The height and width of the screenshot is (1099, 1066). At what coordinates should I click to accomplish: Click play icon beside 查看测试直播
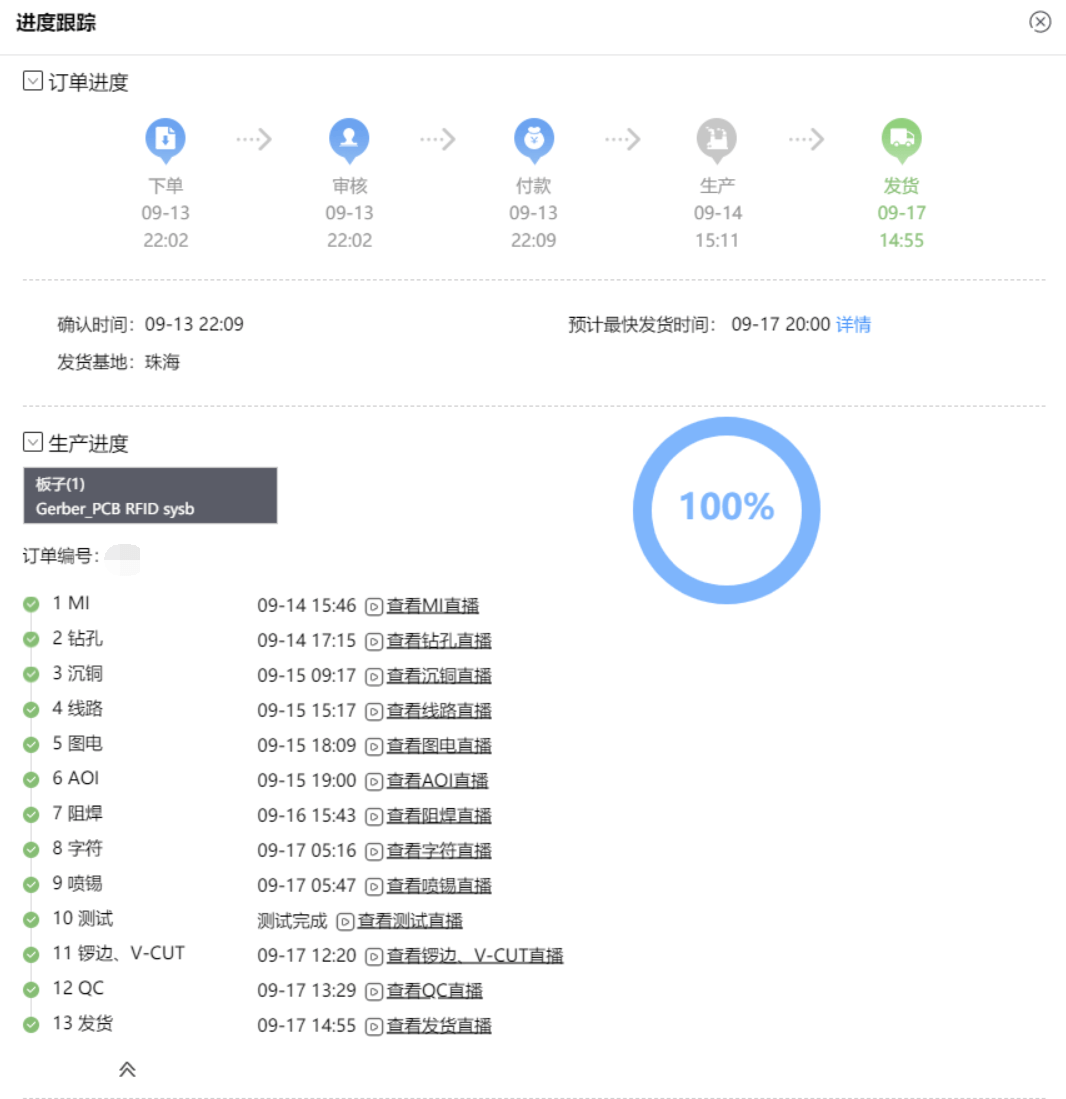(x=345, y=922)
